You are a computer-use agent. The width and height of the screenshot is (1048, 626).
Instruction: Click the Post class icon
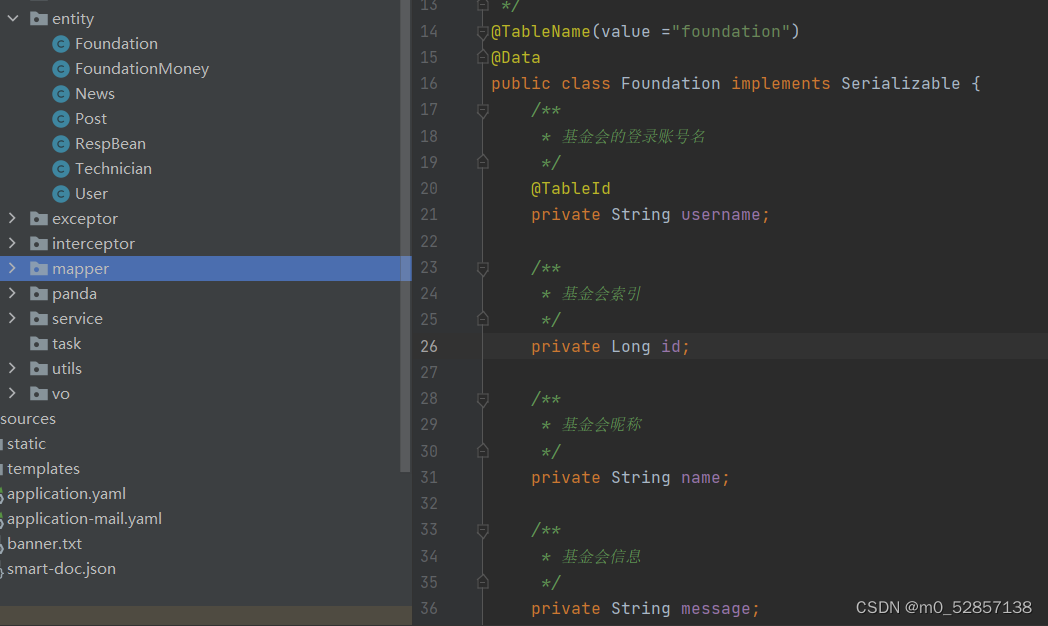(x=60, y=118)
